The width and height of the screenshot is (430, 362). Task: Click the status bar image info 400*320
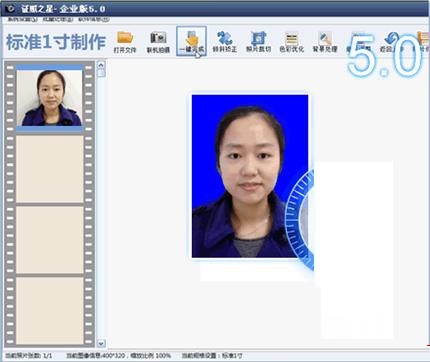click(118, 356)
